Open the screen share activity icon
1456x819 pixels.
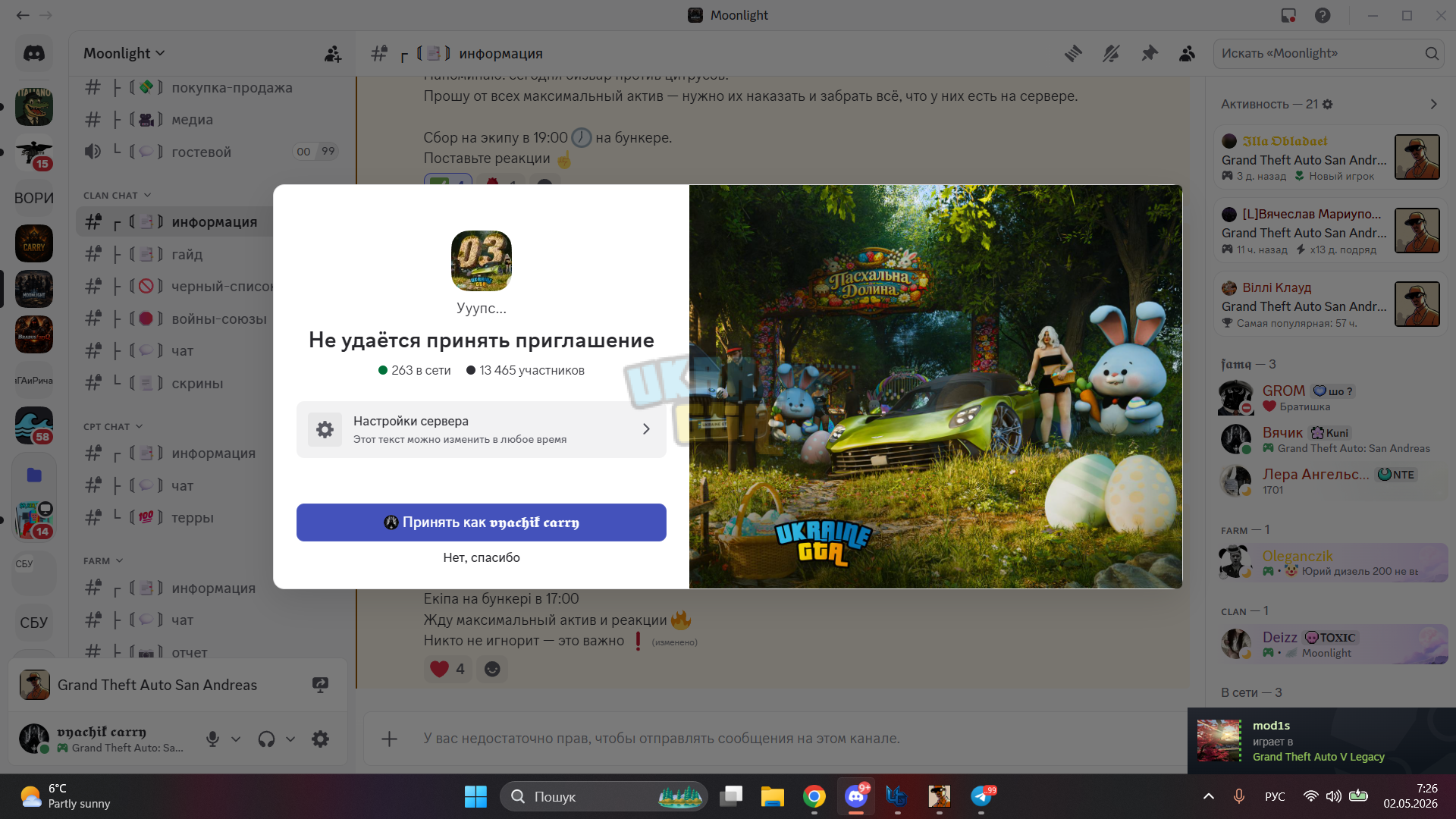click(320, 685)
